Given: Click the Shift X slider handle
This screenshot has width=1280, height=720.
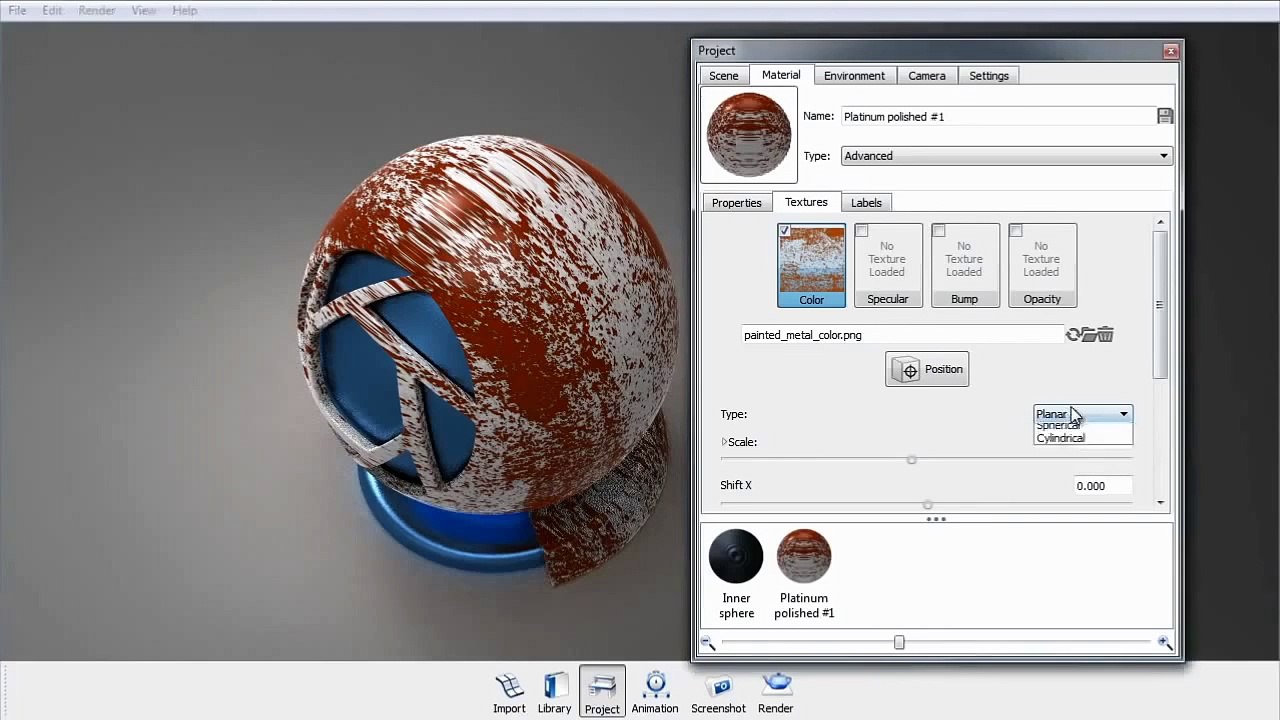Looking at the screenshot, I should click(928, 505).
